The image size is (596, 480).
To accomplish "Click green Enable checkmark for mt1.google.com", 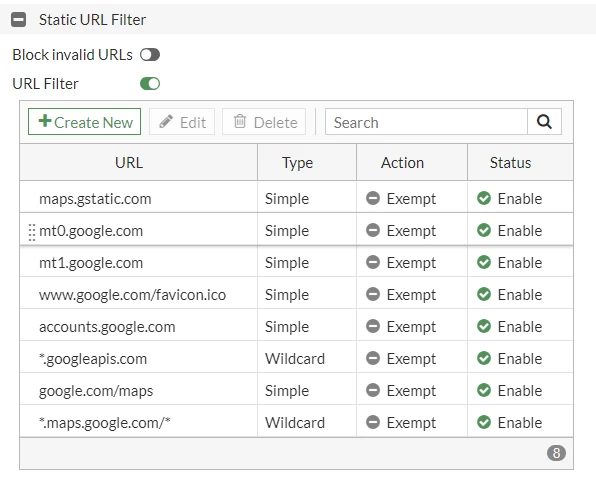I will [484, 262].
